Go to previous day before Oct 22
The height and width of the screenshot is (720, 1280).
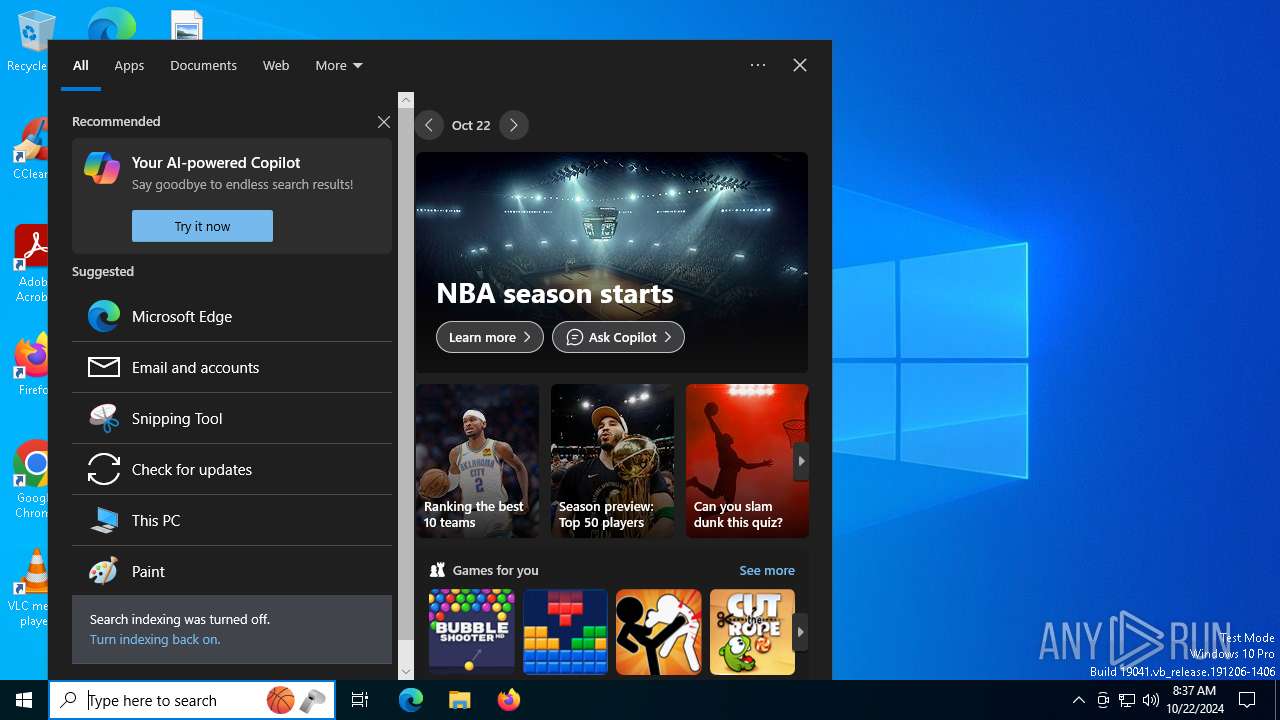tap(429, 125)
